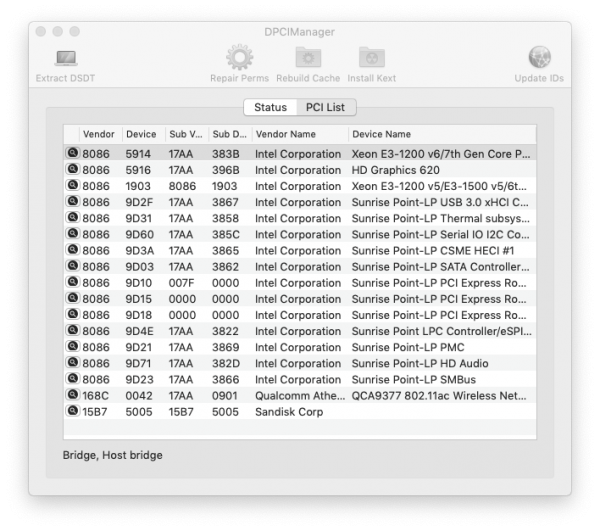Click lookup icon for device 1903 row

tap(72, 185)
